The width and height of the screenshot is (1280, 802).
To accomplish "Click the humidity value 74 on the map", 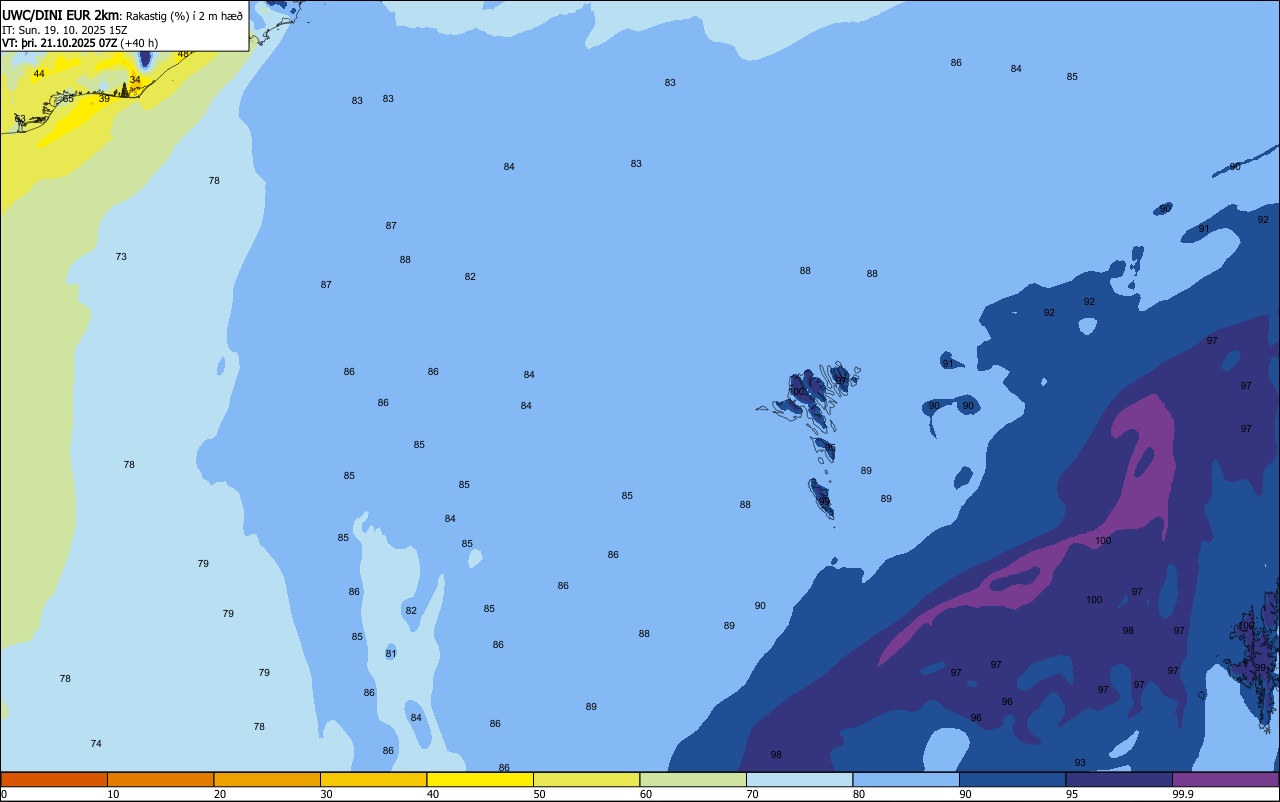I will pos(96,744).
